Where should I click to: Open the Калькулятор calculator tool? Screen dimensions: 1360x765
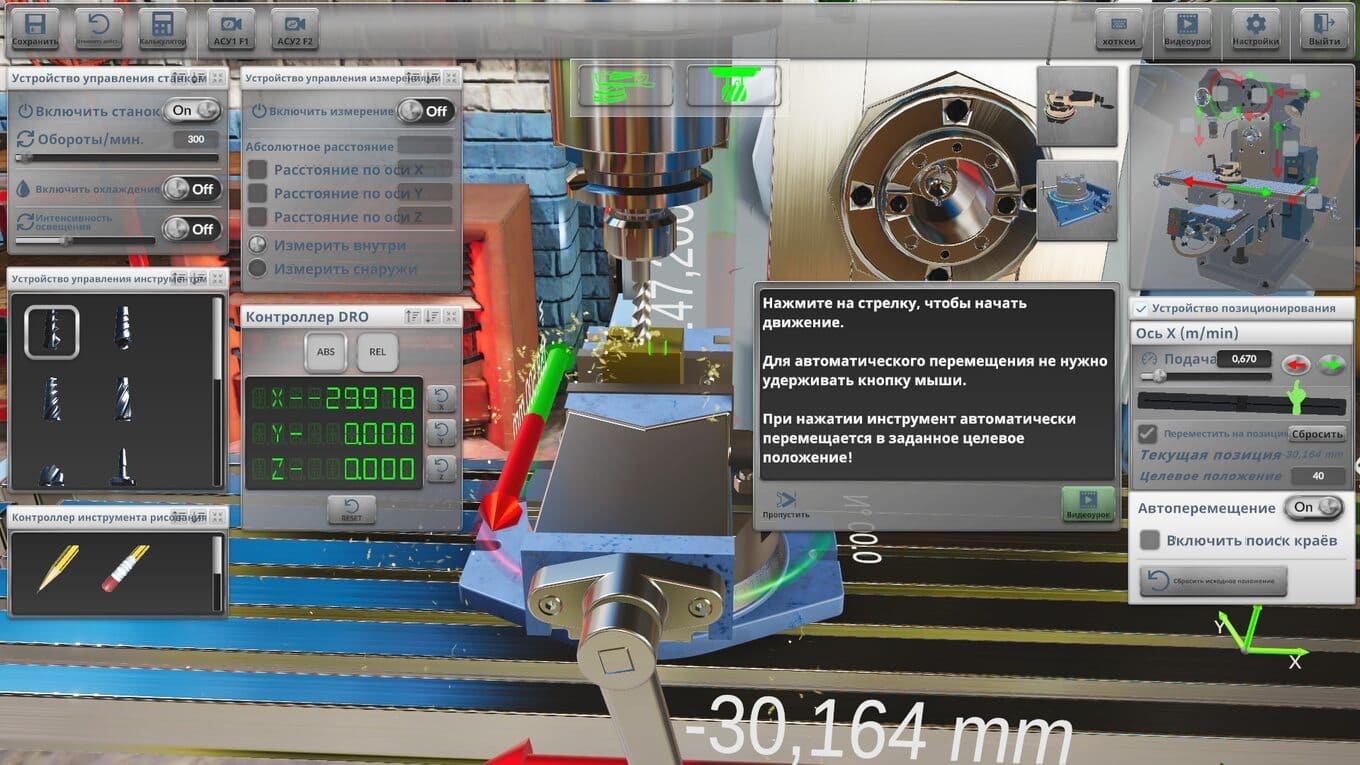[x=162, y=30]
